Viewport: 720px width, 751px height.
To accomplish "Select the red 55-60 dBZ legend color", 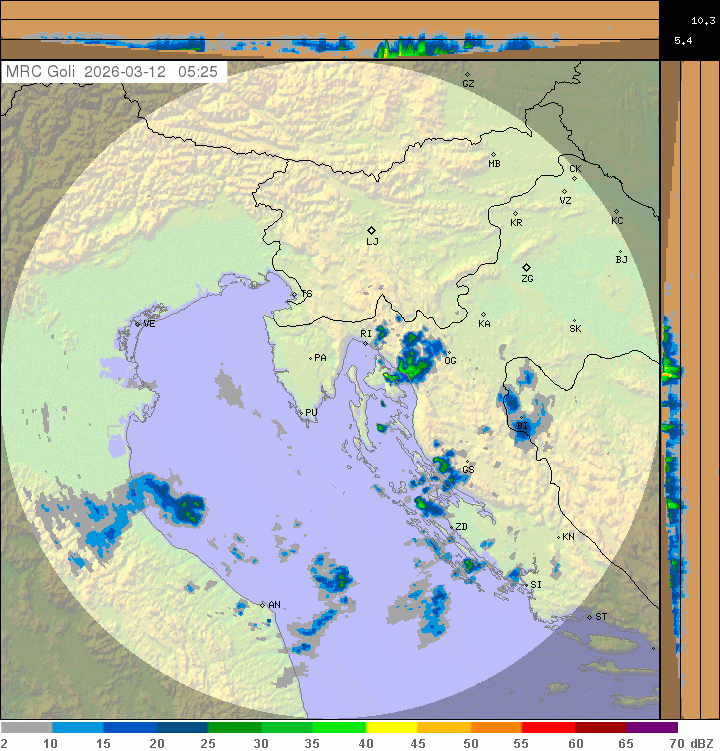I will [x=548, y=728].
